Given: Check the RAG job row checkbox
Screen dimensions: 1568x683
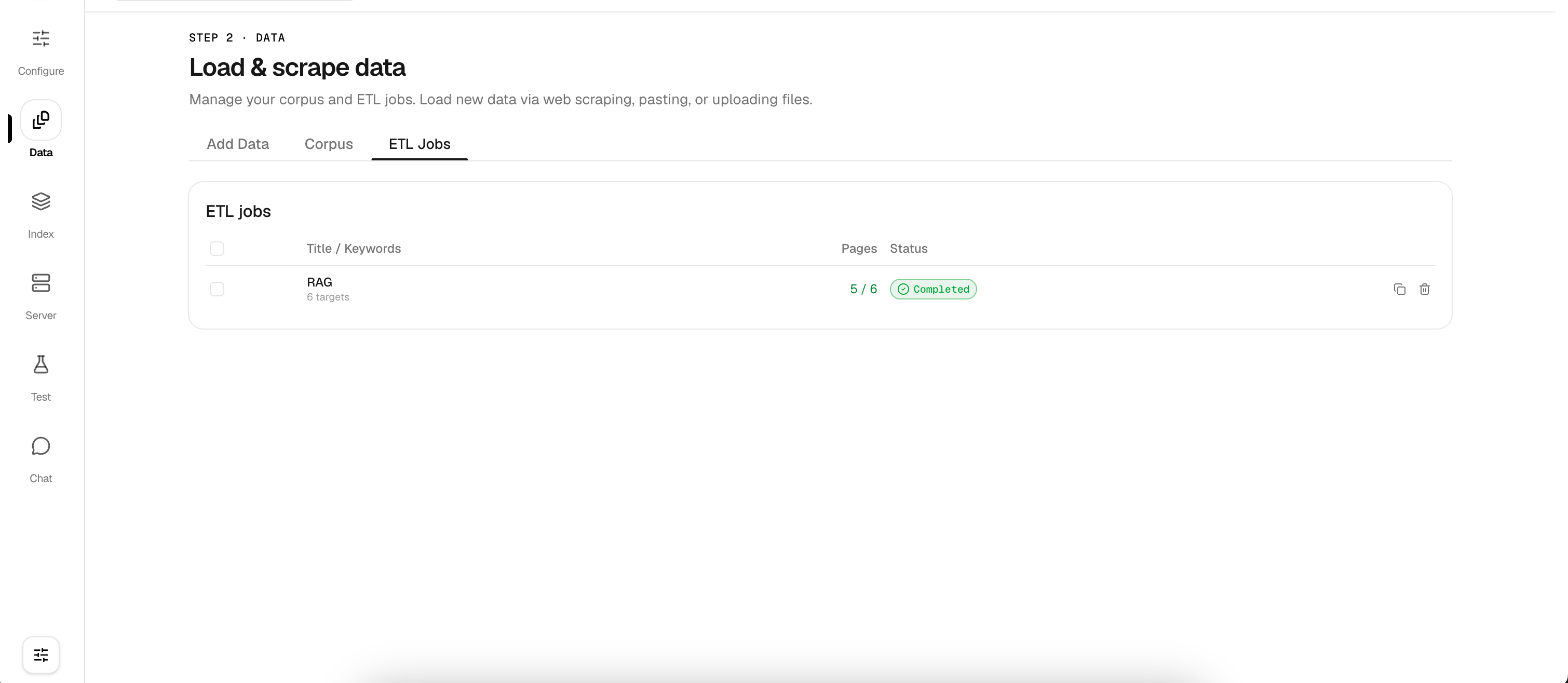Looking at the screenshot, I should point(217,289).
